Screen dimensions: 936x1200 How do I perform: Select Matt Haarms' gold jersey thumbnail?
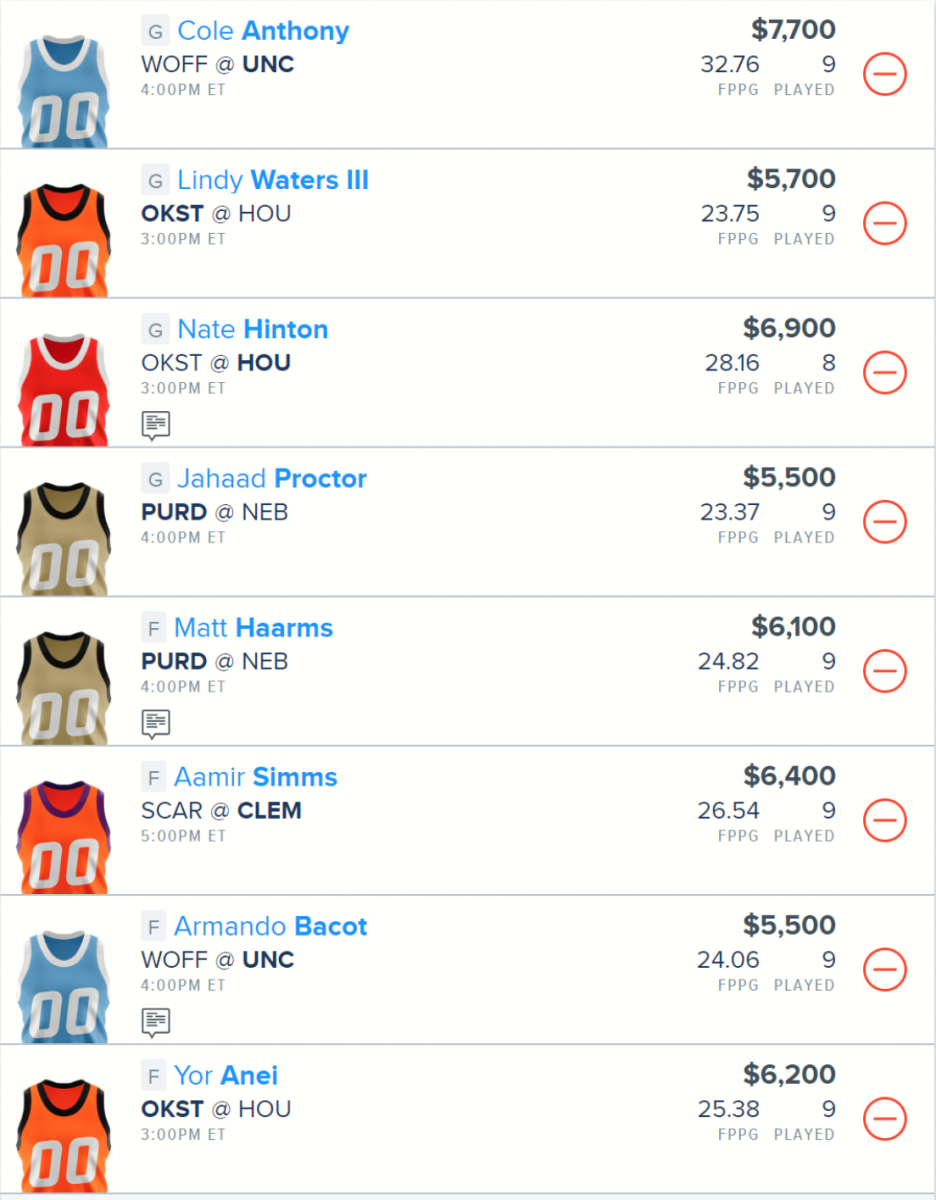[64, 688]
